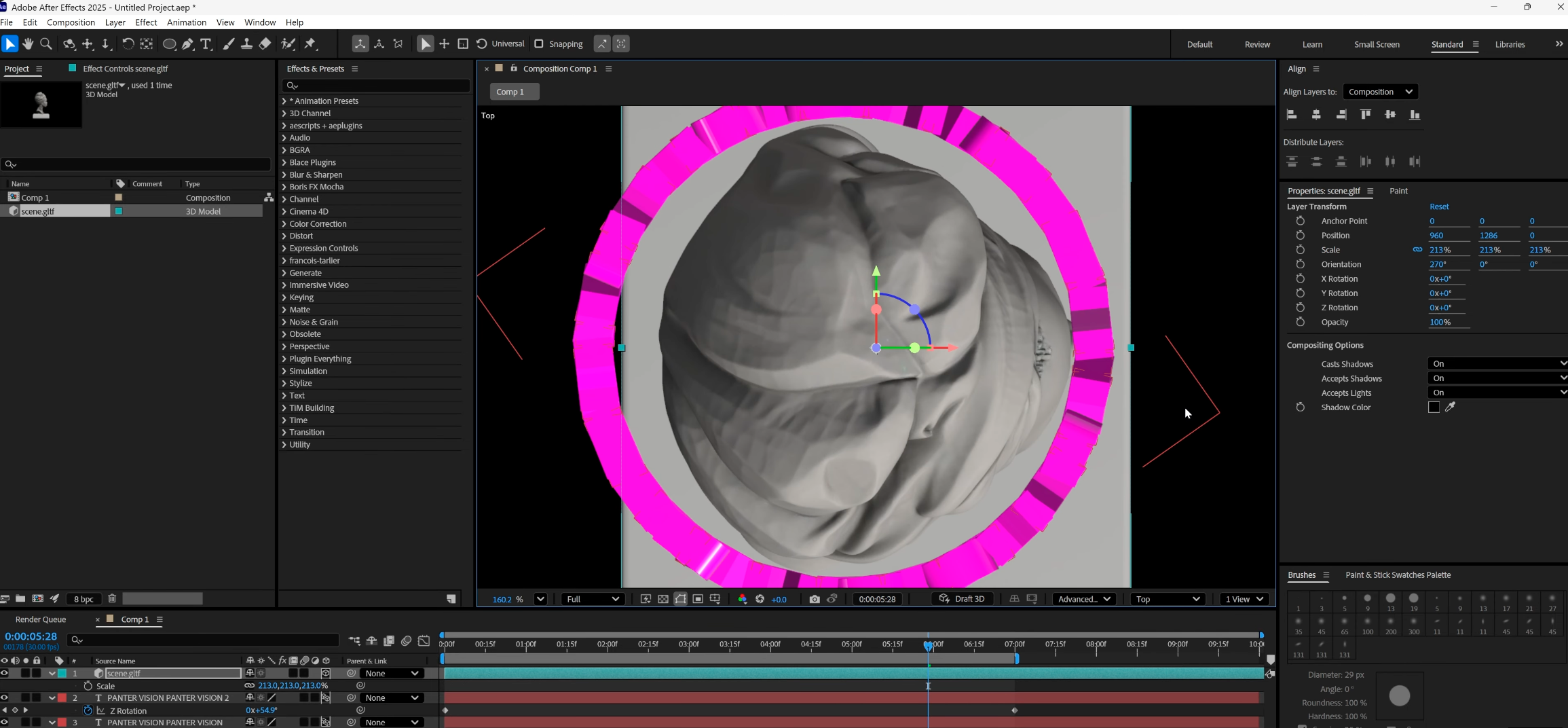Open the Animation menu

(186, 22)
